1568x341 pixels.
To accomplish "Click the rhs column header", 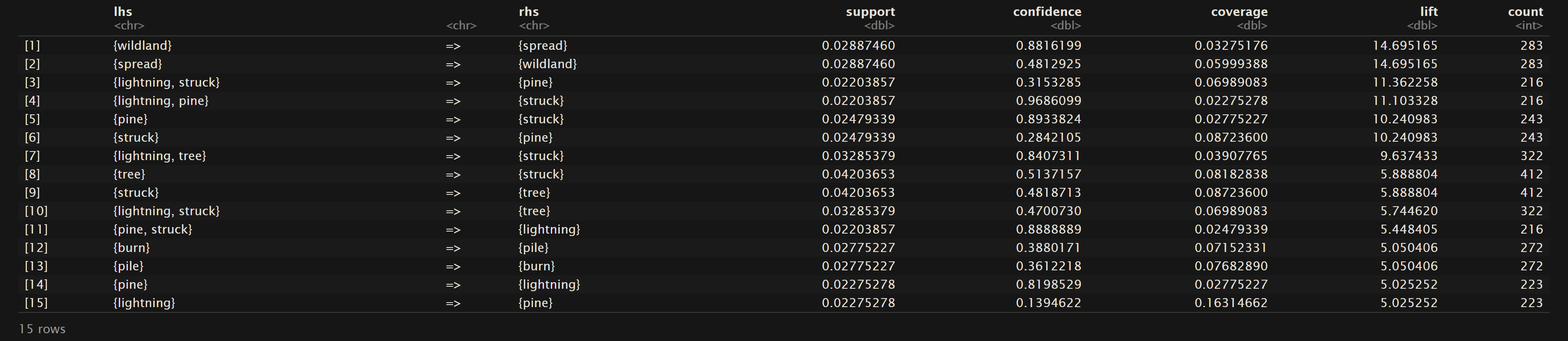I will (x=528, y=11).
